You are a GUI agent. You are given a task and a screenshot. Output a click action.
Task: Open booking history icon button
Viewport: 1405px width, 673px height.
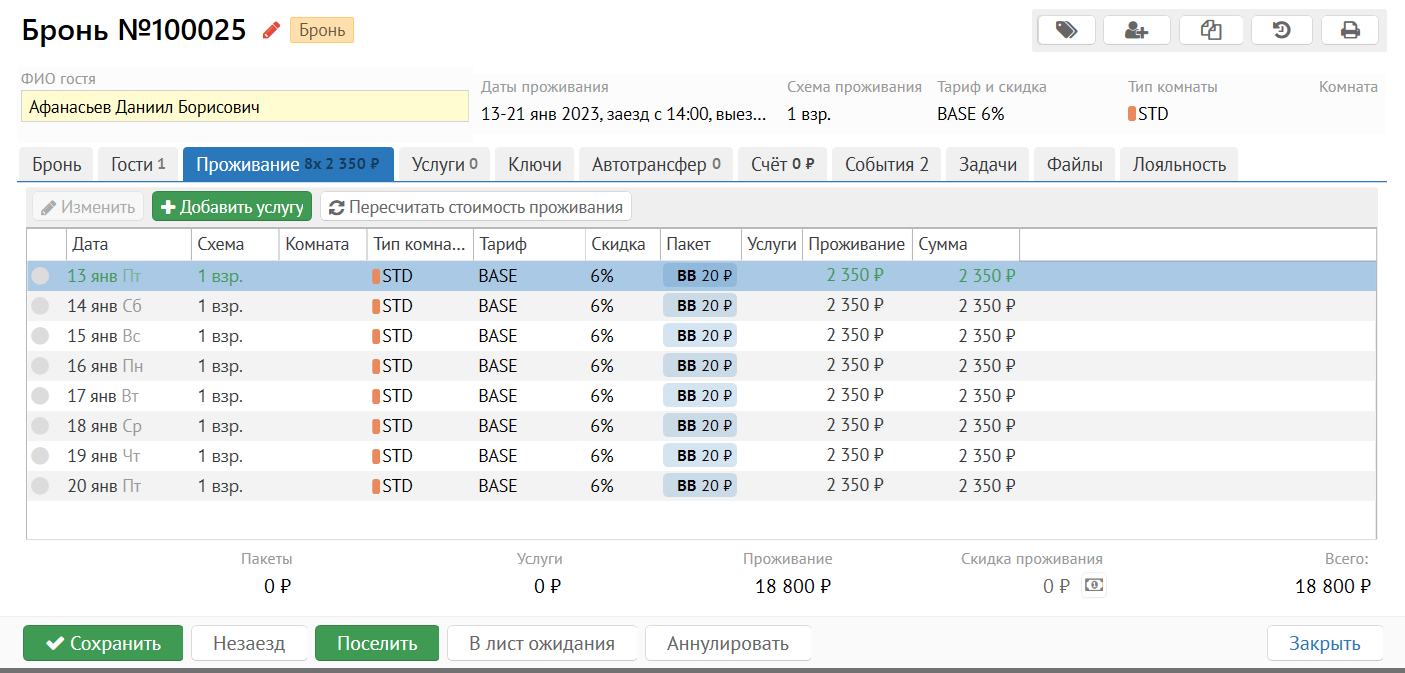point(1281,31)
